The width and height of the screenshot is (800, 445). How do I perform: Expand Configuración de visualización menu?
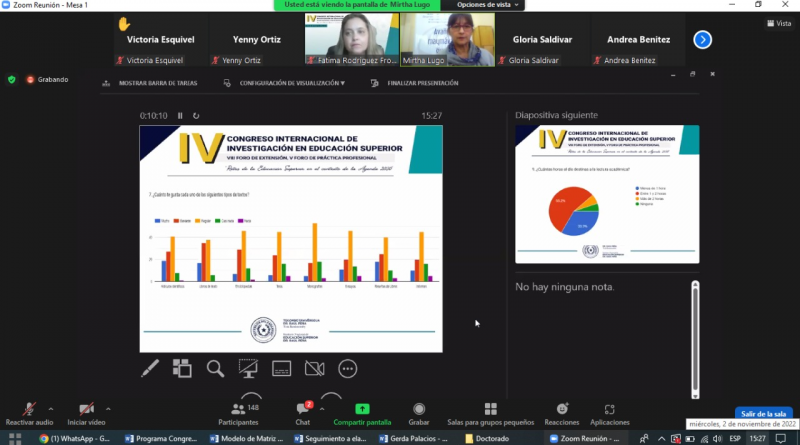click(x=291, y=83)
